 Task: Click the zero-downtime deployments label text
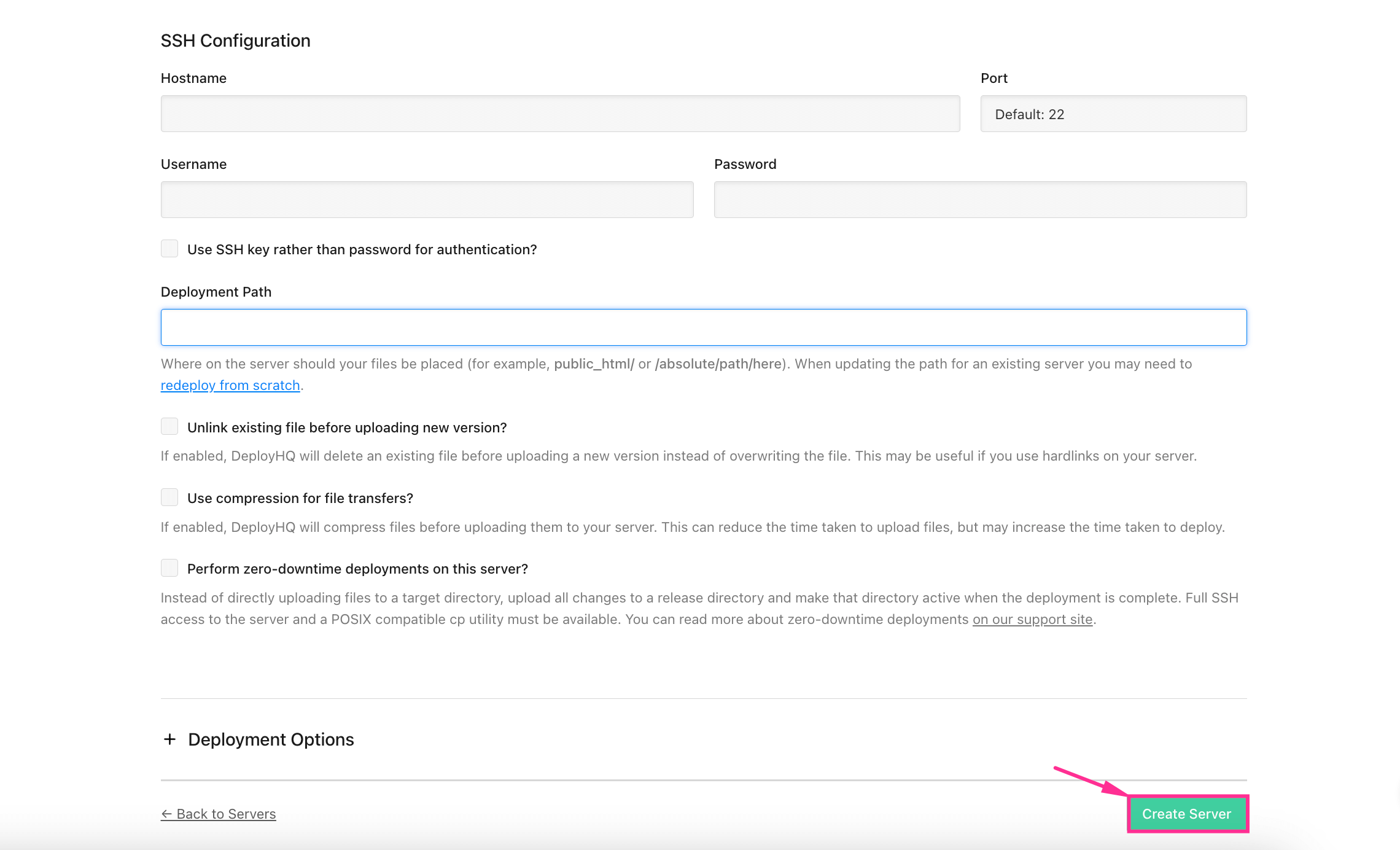357,569
